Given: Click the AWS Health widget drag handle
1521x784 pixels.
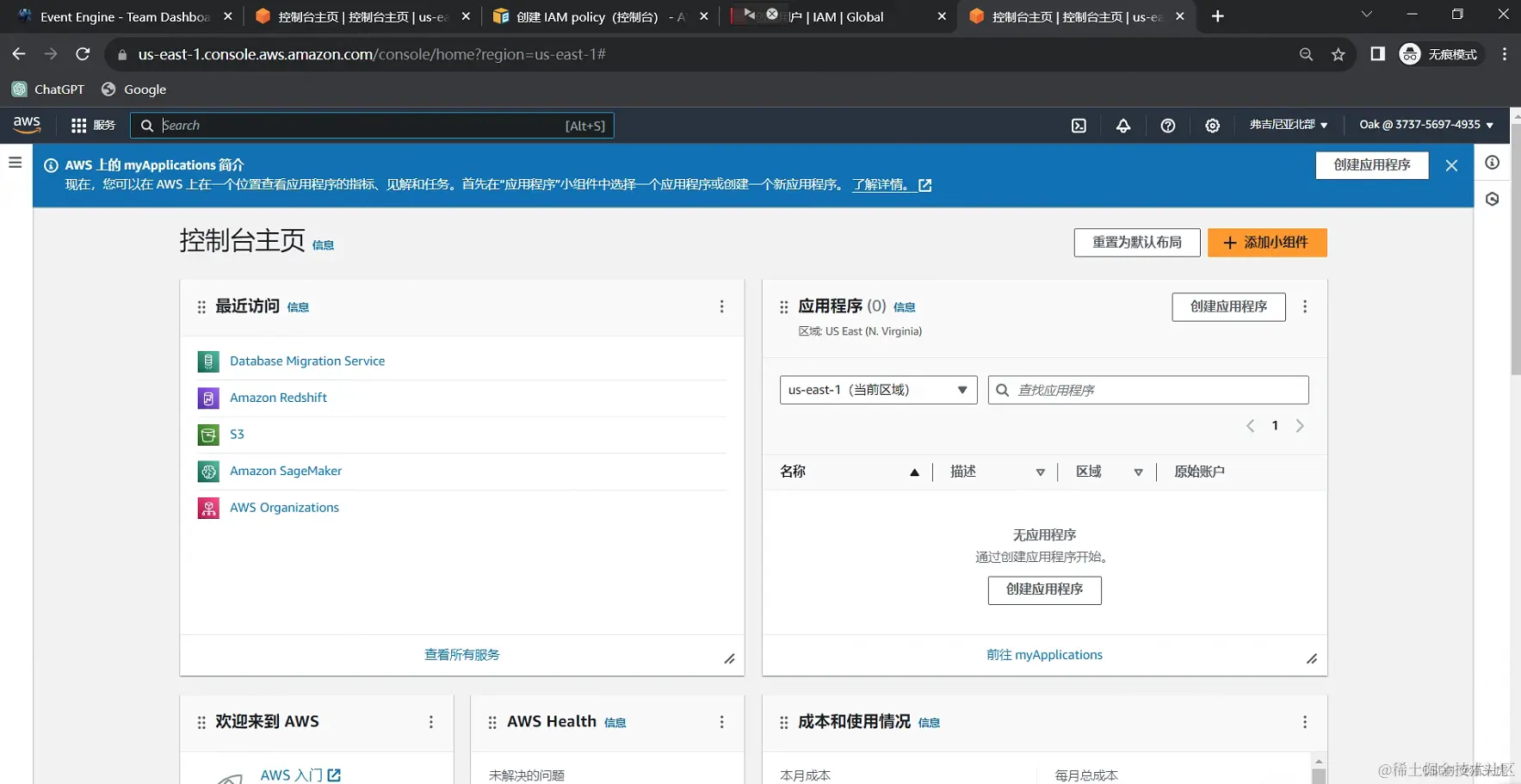Looking at the screenshot, I should point(492,723).
